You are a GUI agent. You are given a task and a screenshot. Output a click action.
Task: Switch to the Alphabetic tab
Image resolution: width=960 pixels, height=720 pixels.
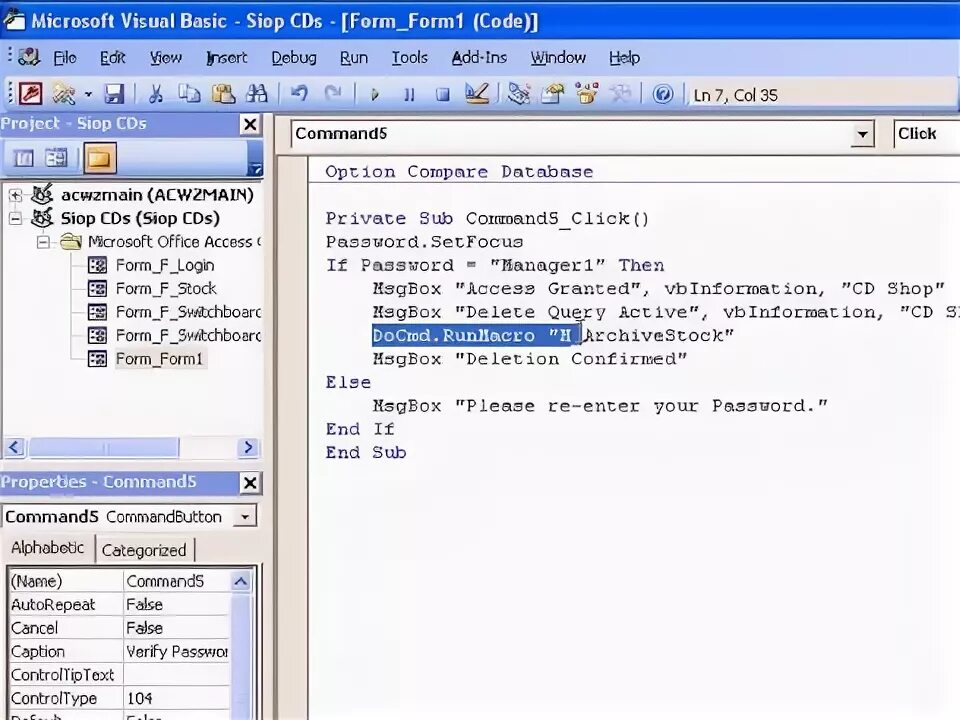[x=47, y=548]
